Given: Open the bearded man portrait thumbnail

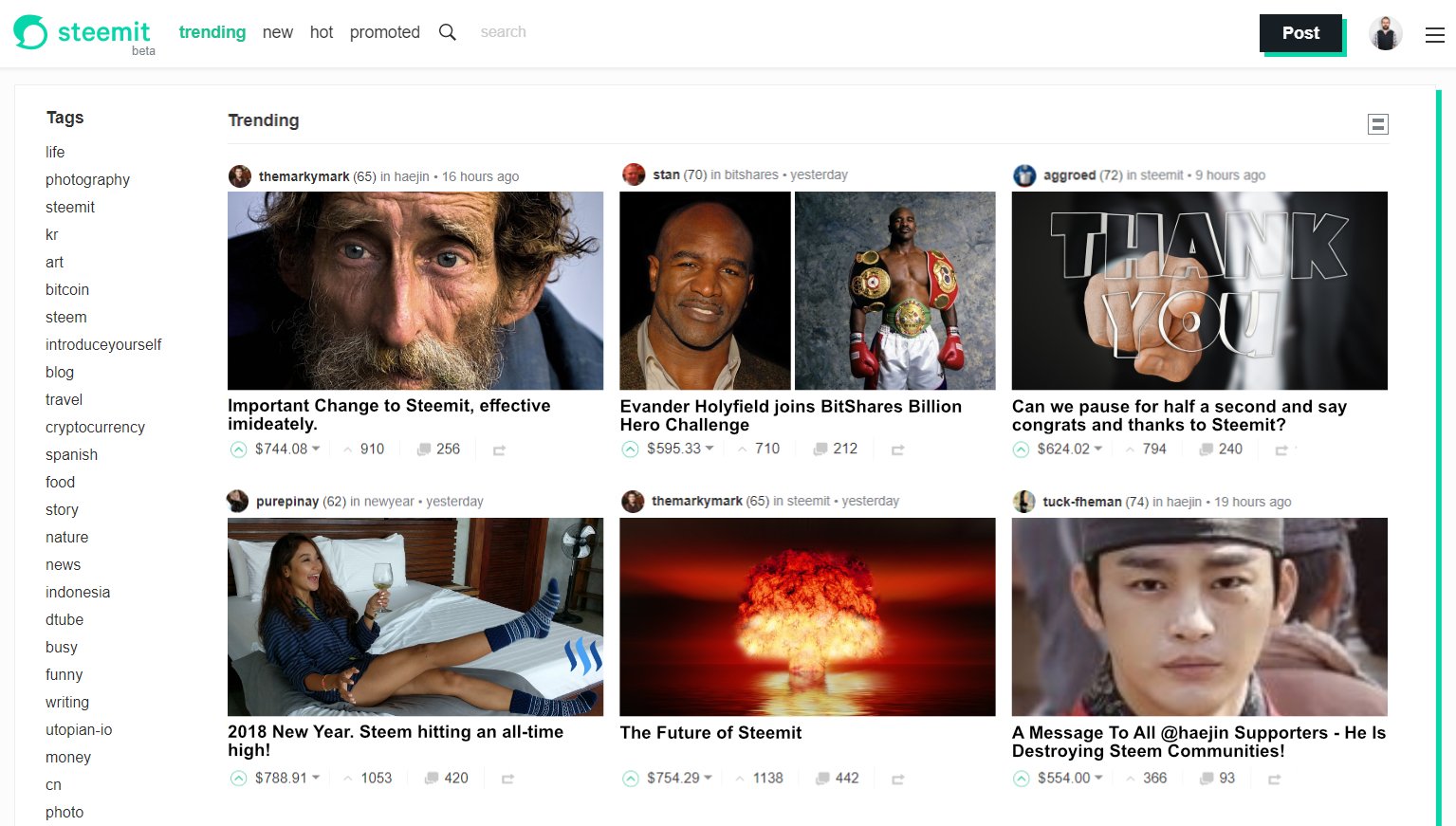Looking at the screenshot, I should [415, 290].
